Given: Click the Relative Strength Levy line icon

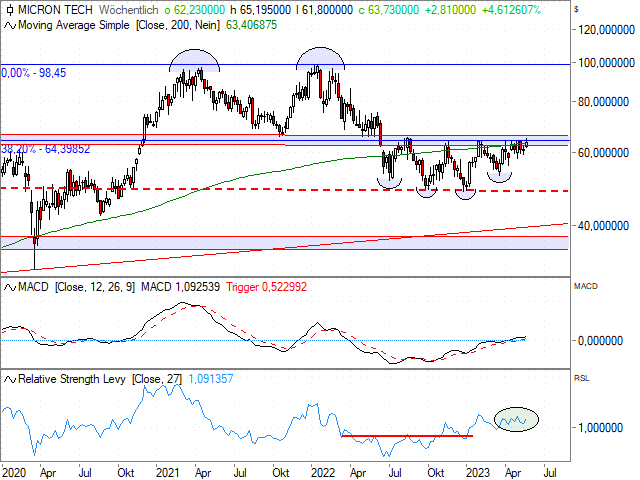Looking at the screenshot, I should pos(10,380).
